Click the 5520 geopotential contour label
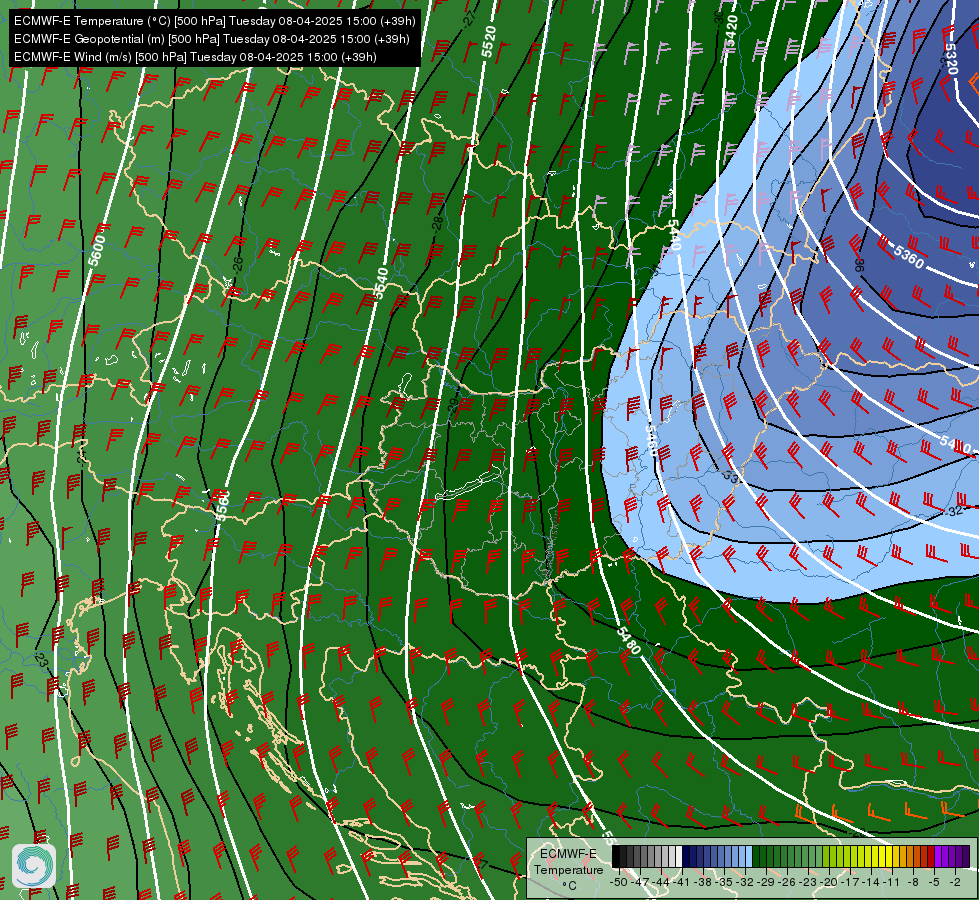The width and height of the screenshot is (979, 900). click(488, 42)
